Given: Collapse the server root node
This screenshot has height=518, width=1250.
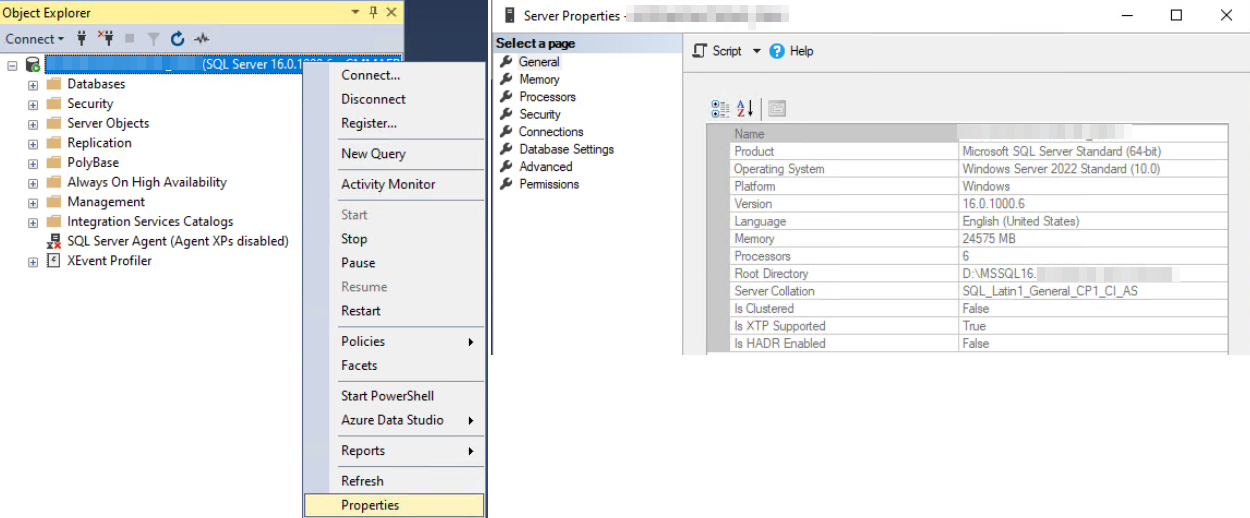Looking at the screenshot, I should pyautogui.click(x=13, y=65).
